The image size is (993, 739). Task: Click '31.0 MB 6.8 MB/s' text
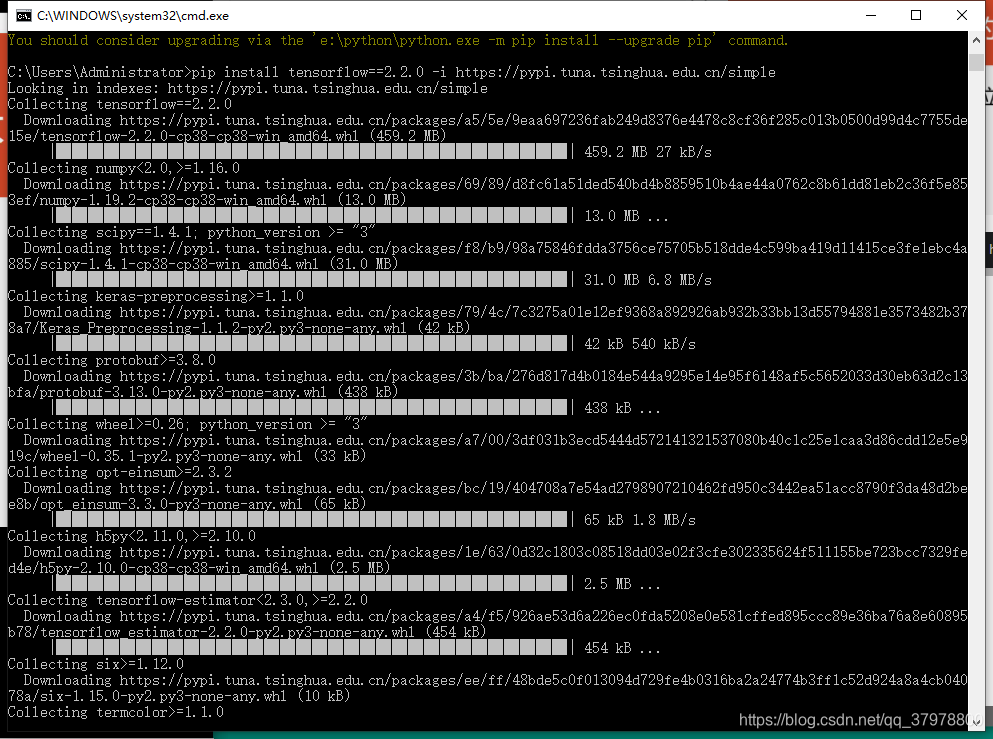(647, 280)
